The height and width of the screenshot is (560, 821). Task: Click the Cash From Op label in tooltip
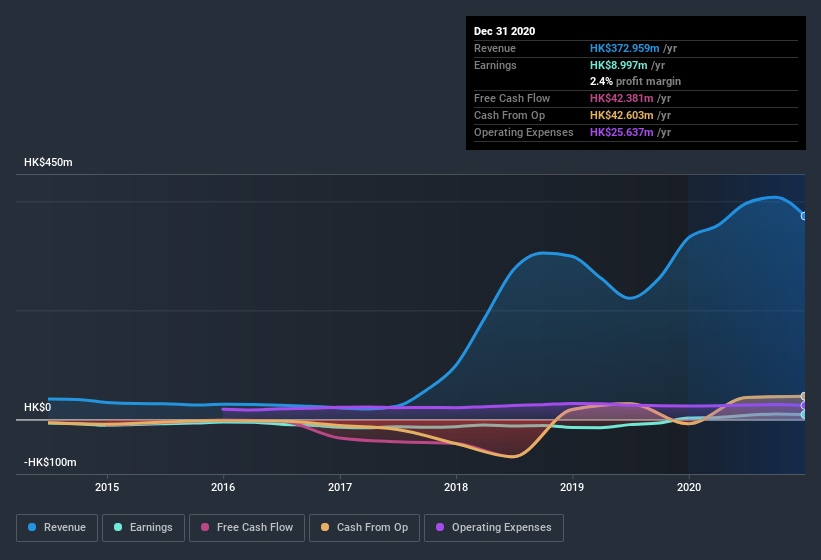[x=509, y=115]
